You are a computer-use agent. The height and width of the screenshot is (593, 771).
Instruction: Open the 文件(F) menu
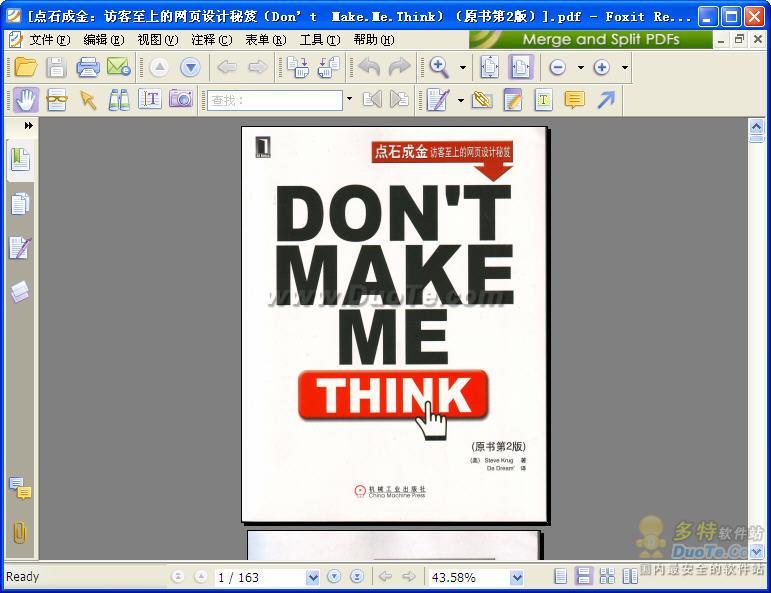pyautogui.click(x=49, y=40)
